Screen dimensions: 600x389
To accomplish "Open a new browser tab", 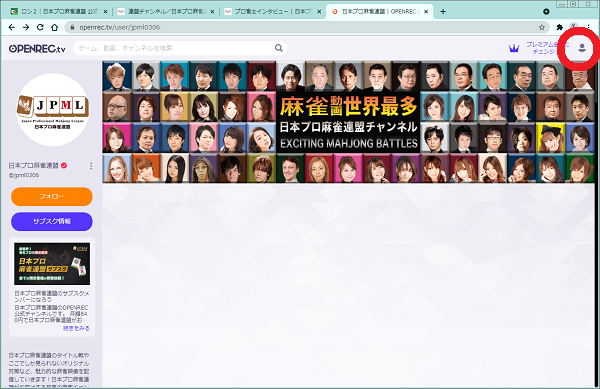I will [443, 11].
